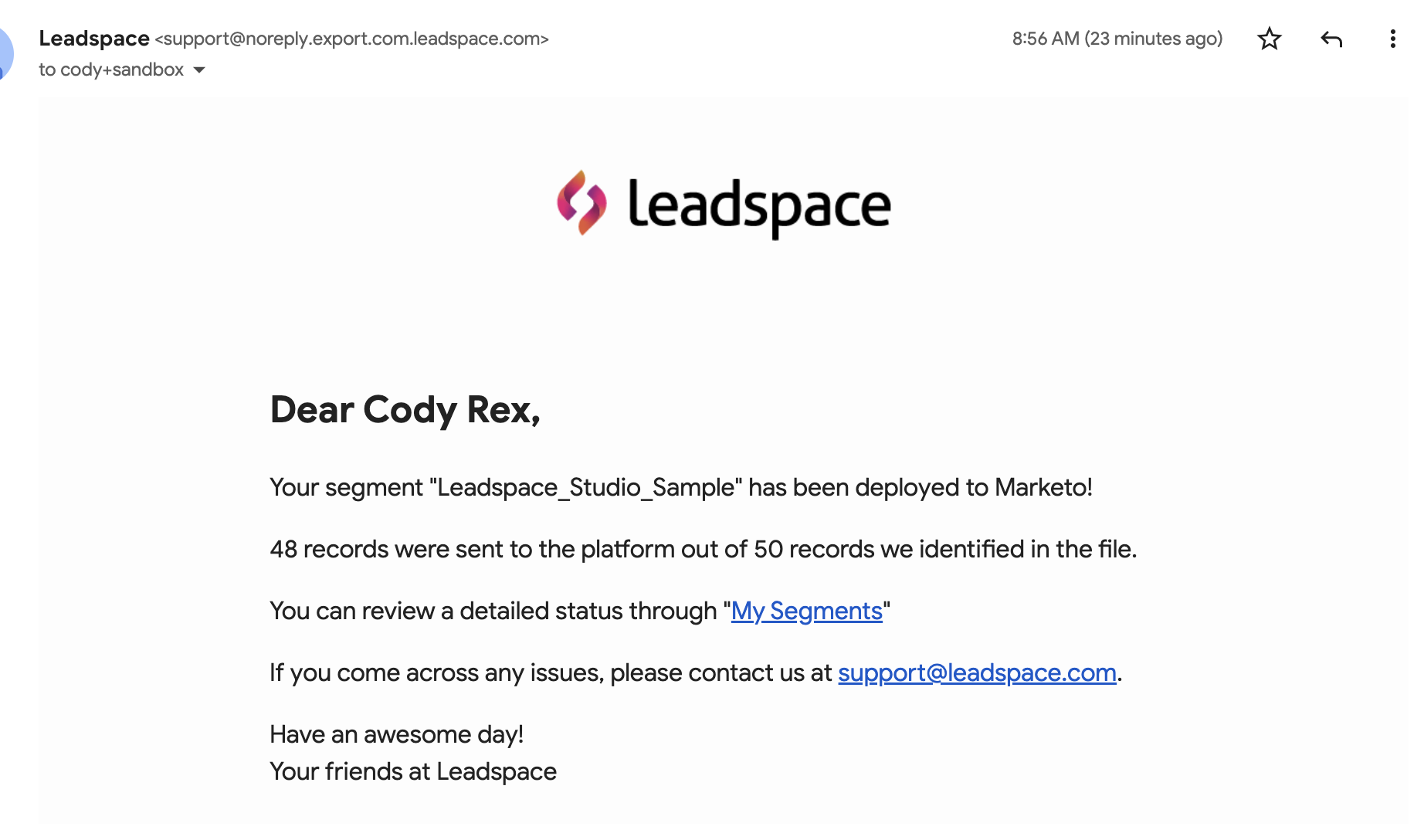Expand recipient details arrow beside cody+sandbox
Screen dimensions: 1424x840
[199, 70]
